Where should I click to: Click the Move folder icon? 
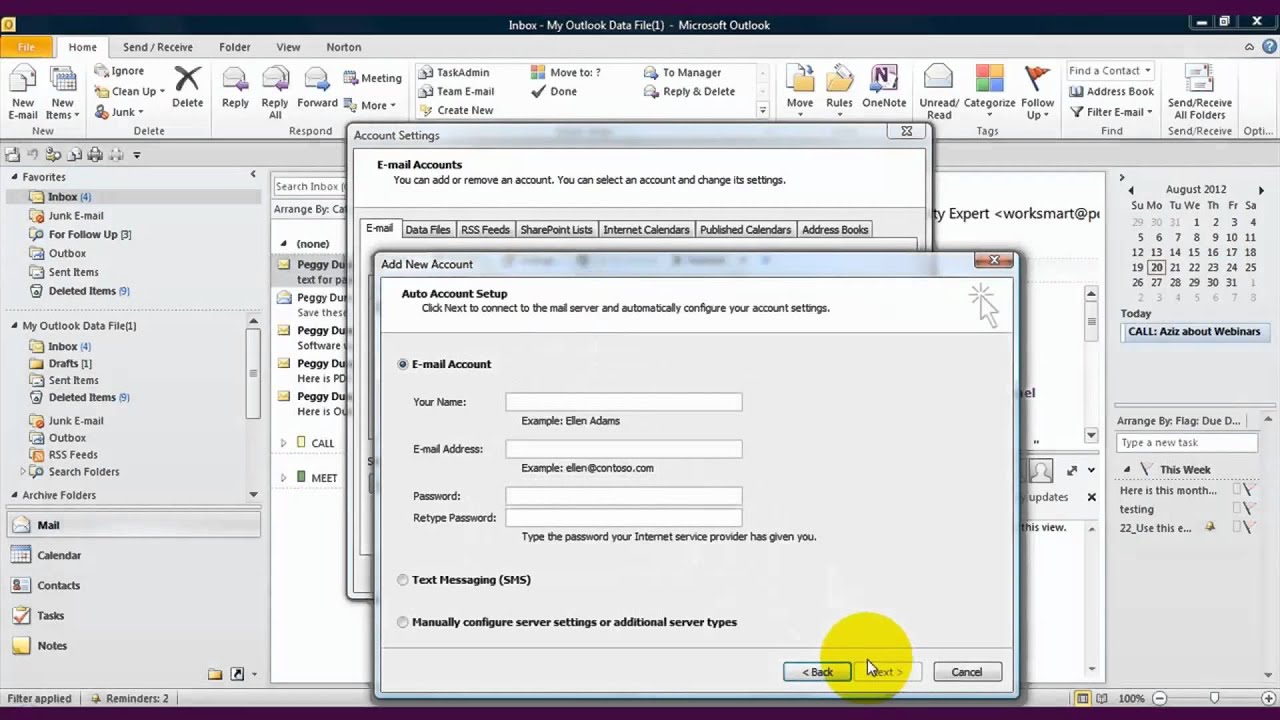(800, 79)
